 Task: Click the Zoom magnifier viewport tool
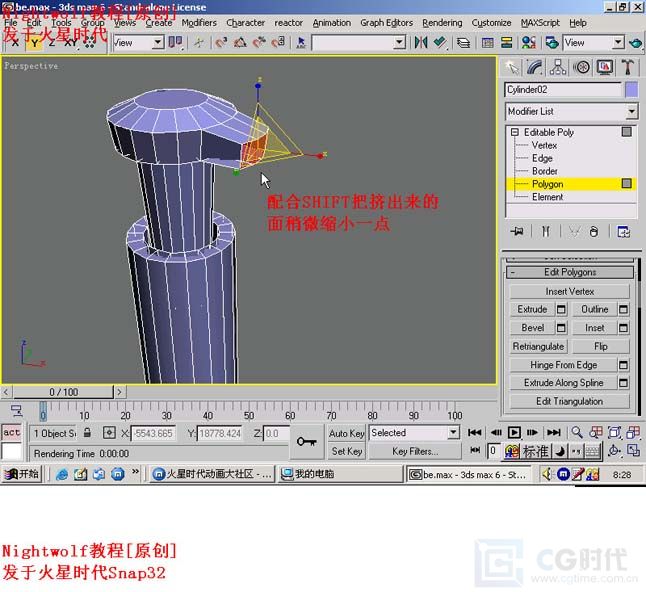[577, 432]
